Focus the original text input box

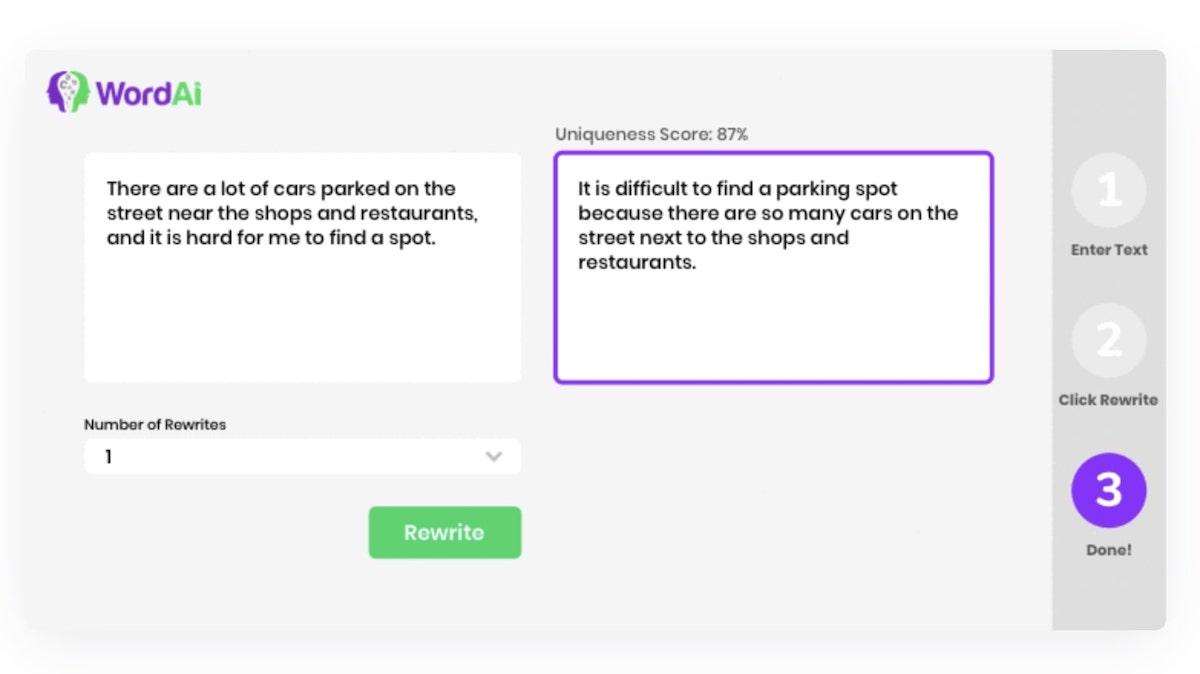302,310
